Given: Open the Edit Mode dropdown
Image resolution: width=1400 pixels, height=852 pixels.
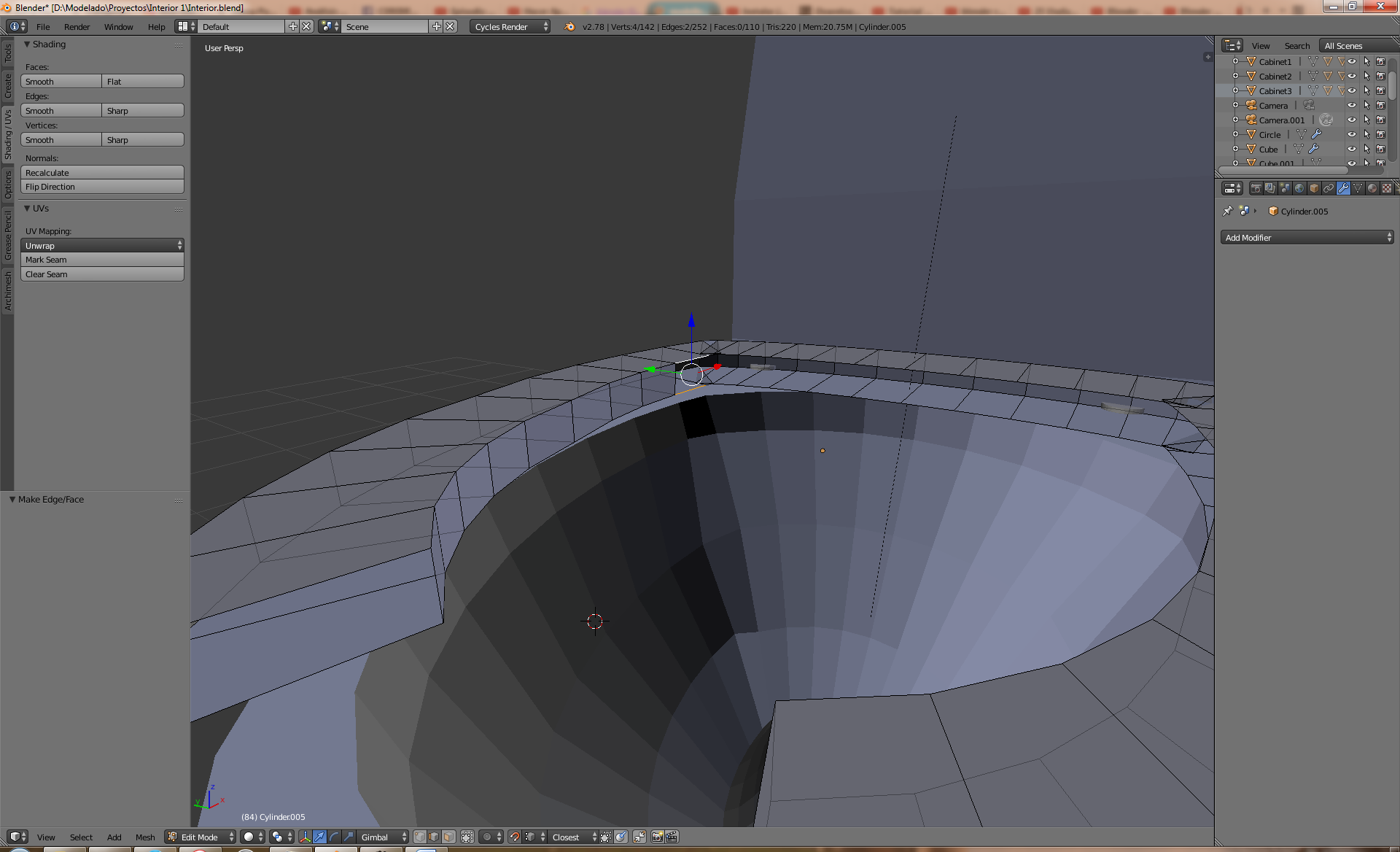Looking at the screenshot, I should 201,837.
